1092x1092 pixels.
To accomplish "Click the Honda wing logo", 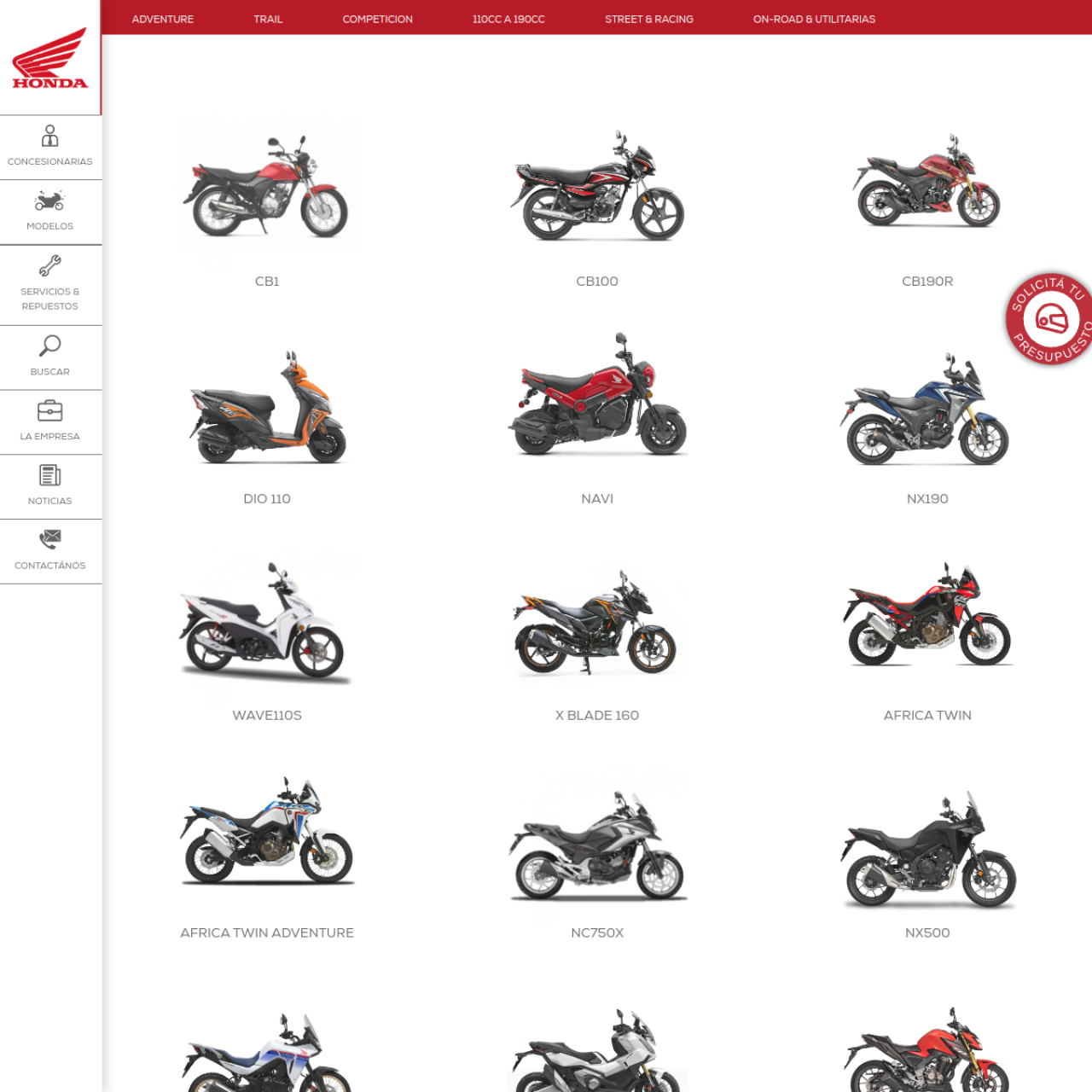I will tap(50, 58).
